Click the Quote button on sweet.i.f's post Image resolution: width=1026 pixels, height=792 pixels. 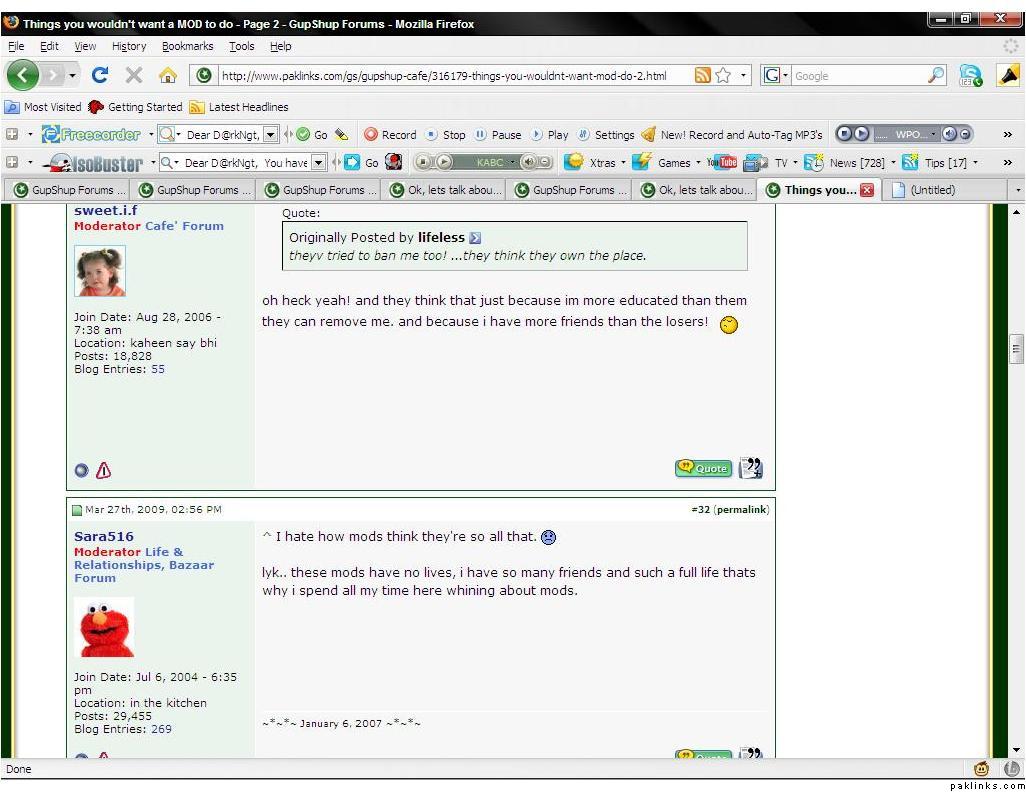click(x=703, y=467)
